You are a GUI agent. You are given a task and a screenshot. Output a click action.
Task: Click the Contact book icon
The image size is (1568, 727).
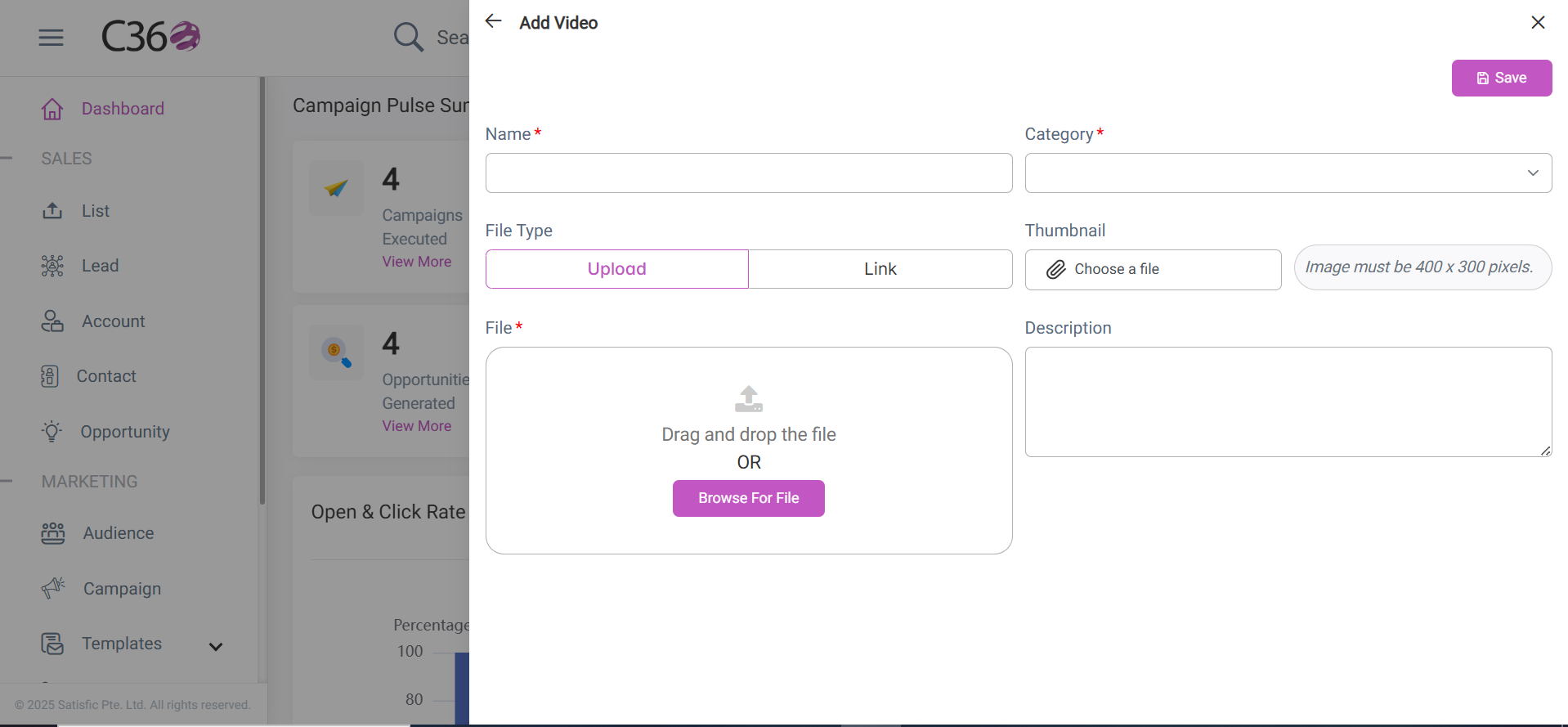coord(50,376)
